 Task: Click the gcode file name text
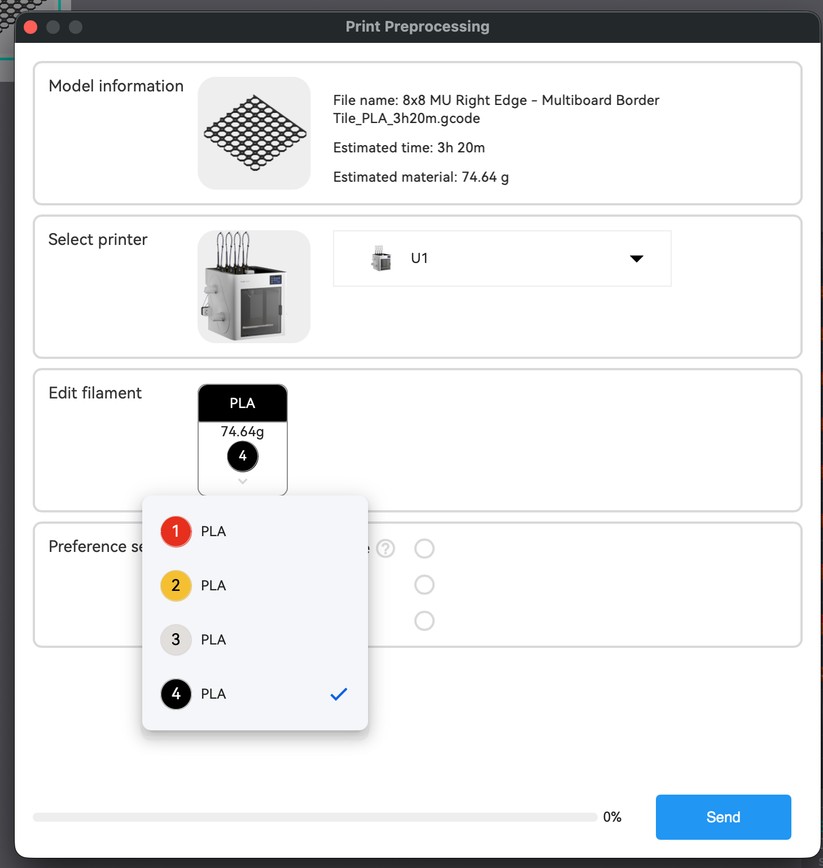pos(496,109)
